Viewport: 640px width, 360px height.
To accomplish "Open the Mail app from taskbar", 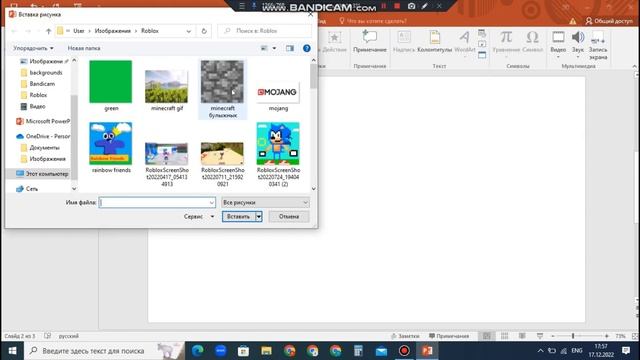I will tap(381, 351).
